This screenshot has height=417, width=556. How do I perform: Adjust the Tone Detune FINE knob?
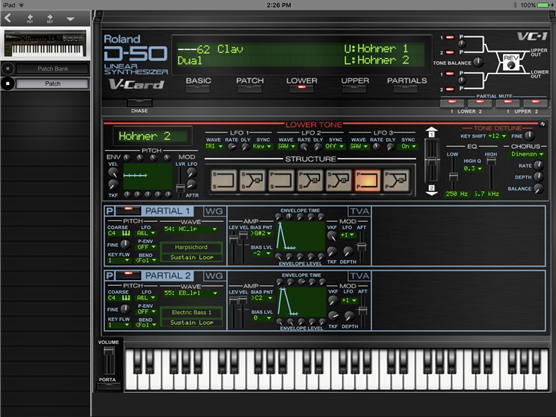coord(529,135)
